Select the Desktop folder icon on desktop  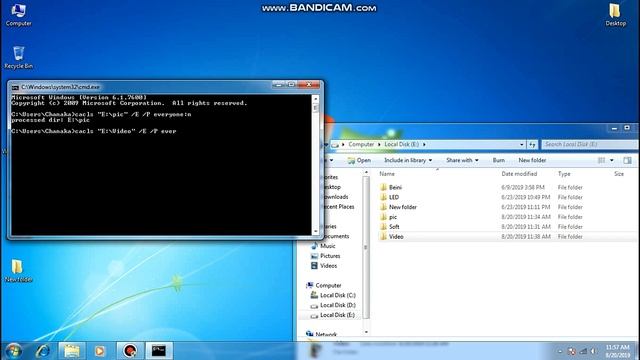pos(615,15)
